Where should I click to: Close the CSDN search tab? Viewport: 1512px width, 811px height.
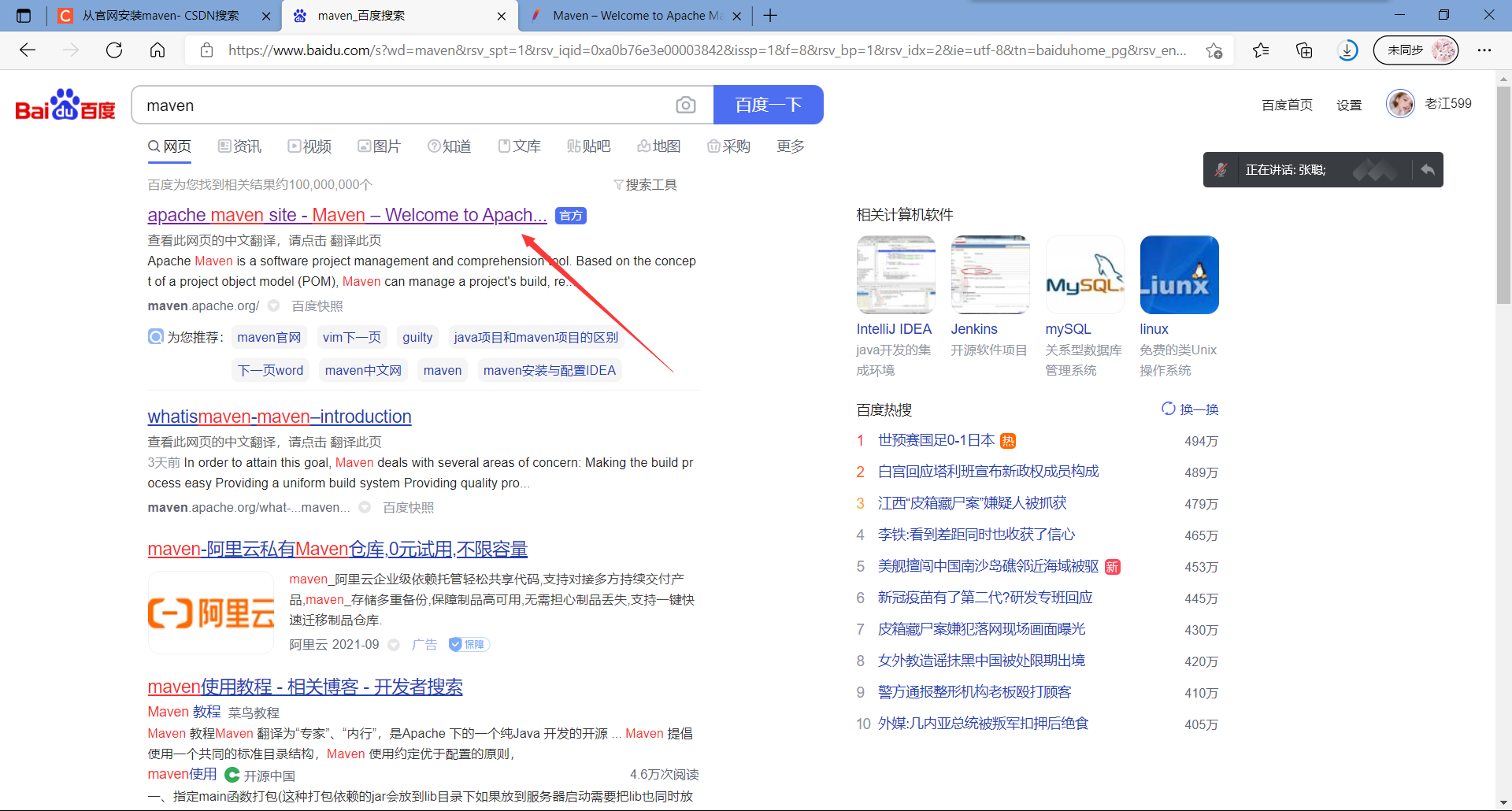coord(266,16)
